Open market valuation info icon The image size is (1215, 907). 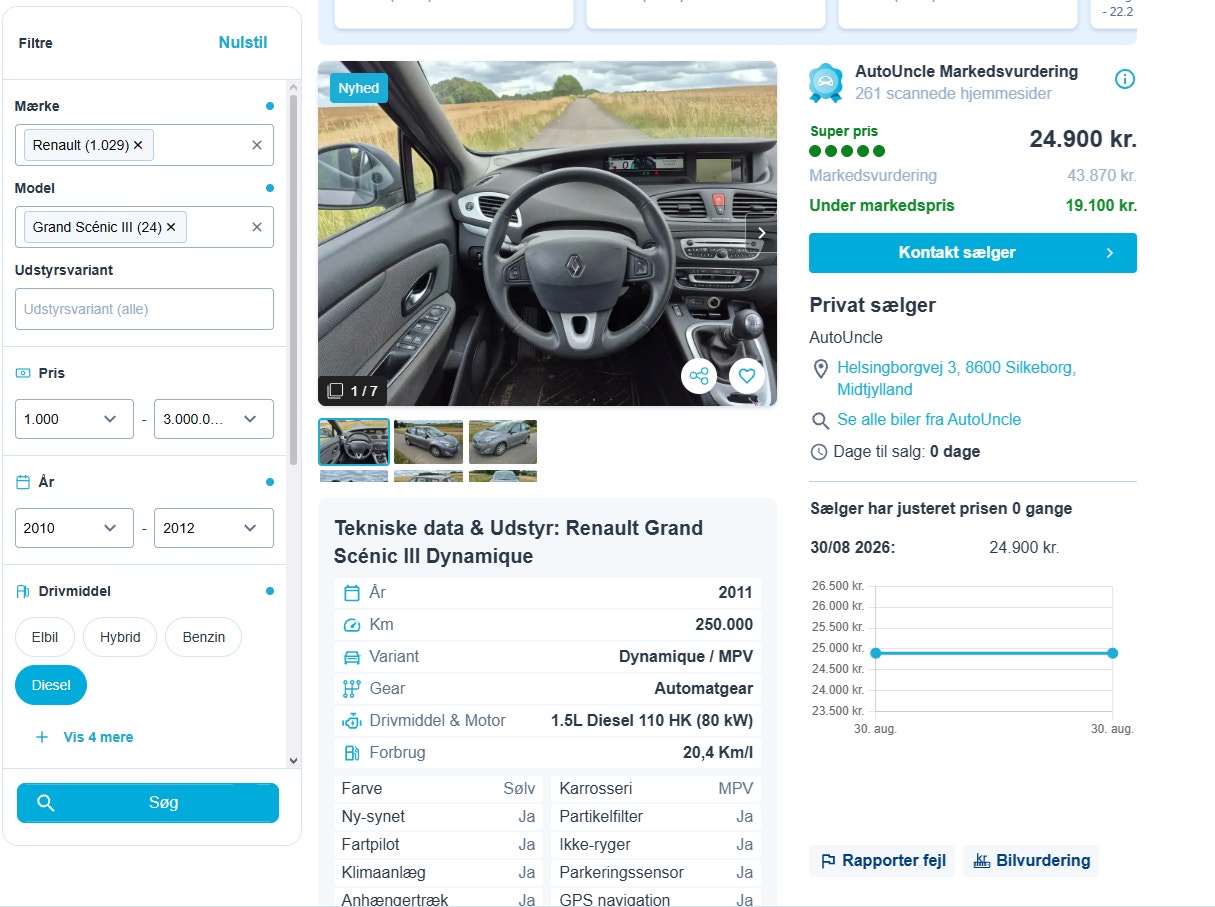click(x=1125, y=79)
